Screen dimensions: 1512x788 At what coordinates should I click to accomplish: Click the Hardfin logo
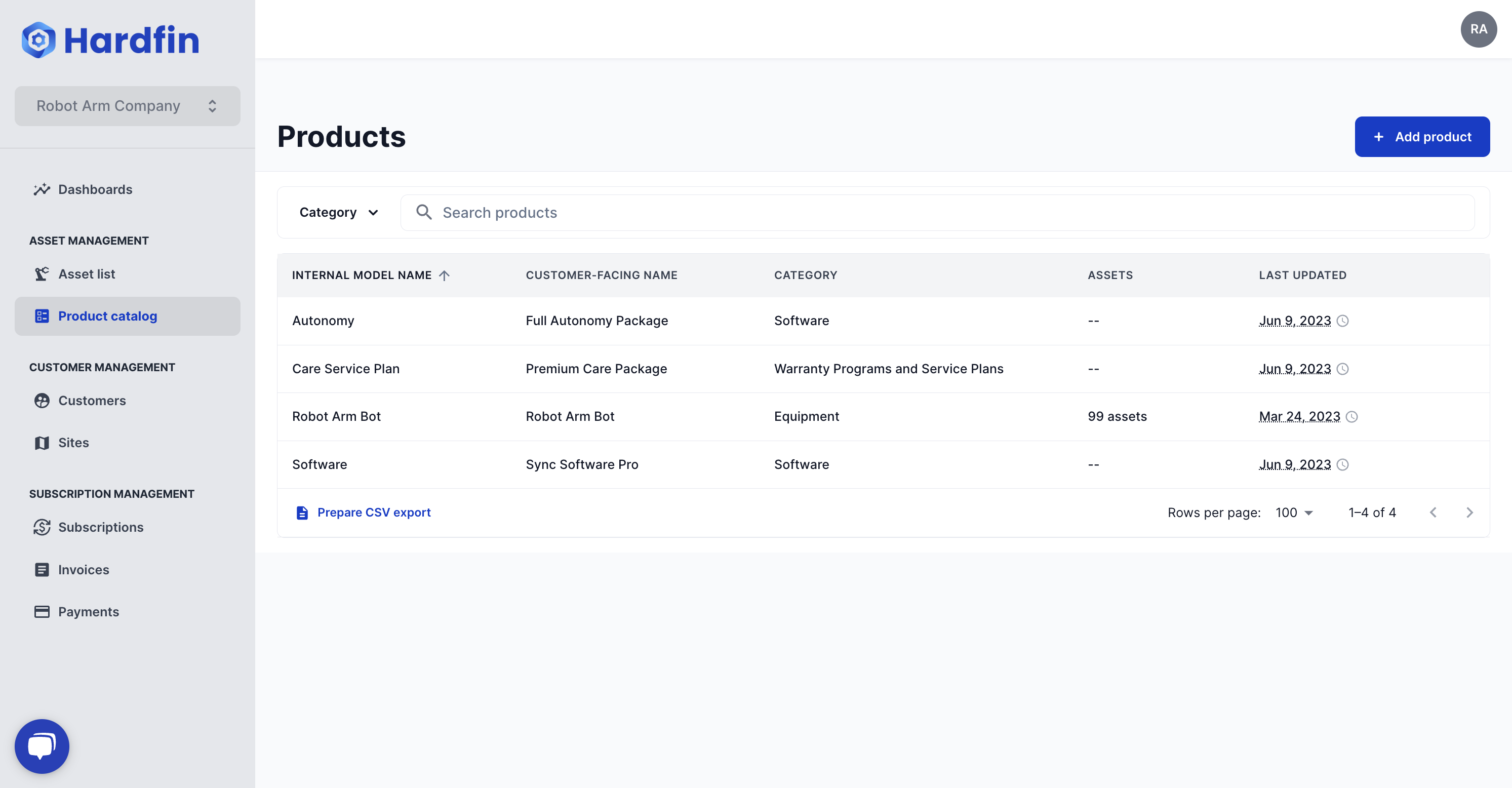click(x=110, y=40)
